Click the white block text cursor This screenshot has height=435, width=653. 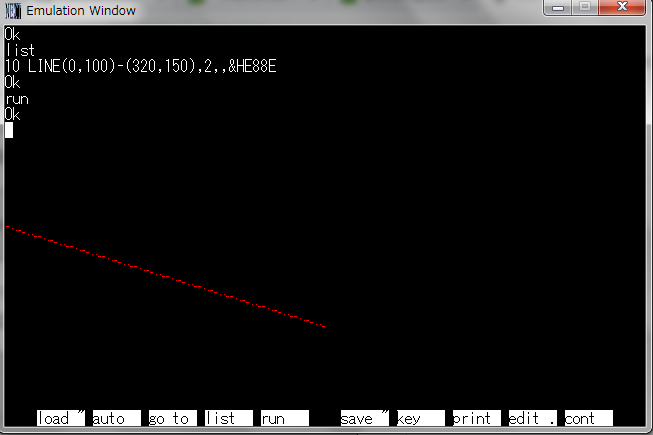9,130
